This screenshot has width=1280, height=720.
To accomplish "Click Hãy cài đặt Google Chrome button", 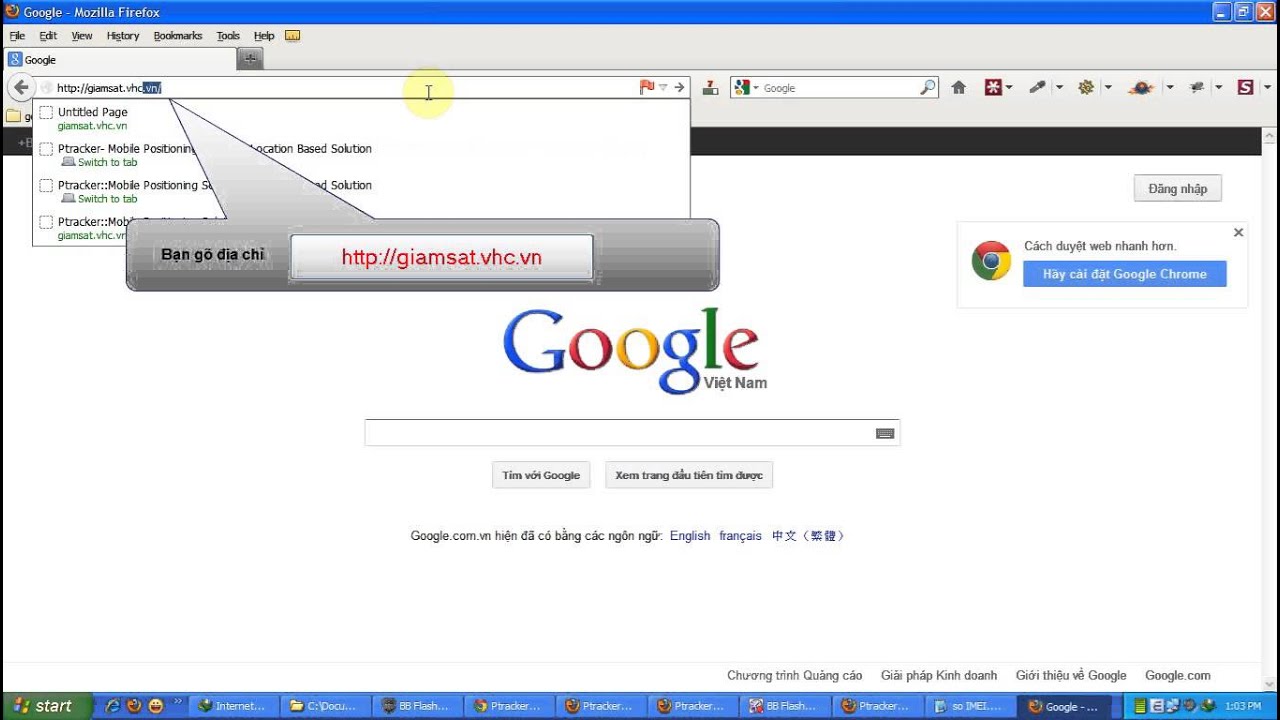I will (x=1125, y=274).
